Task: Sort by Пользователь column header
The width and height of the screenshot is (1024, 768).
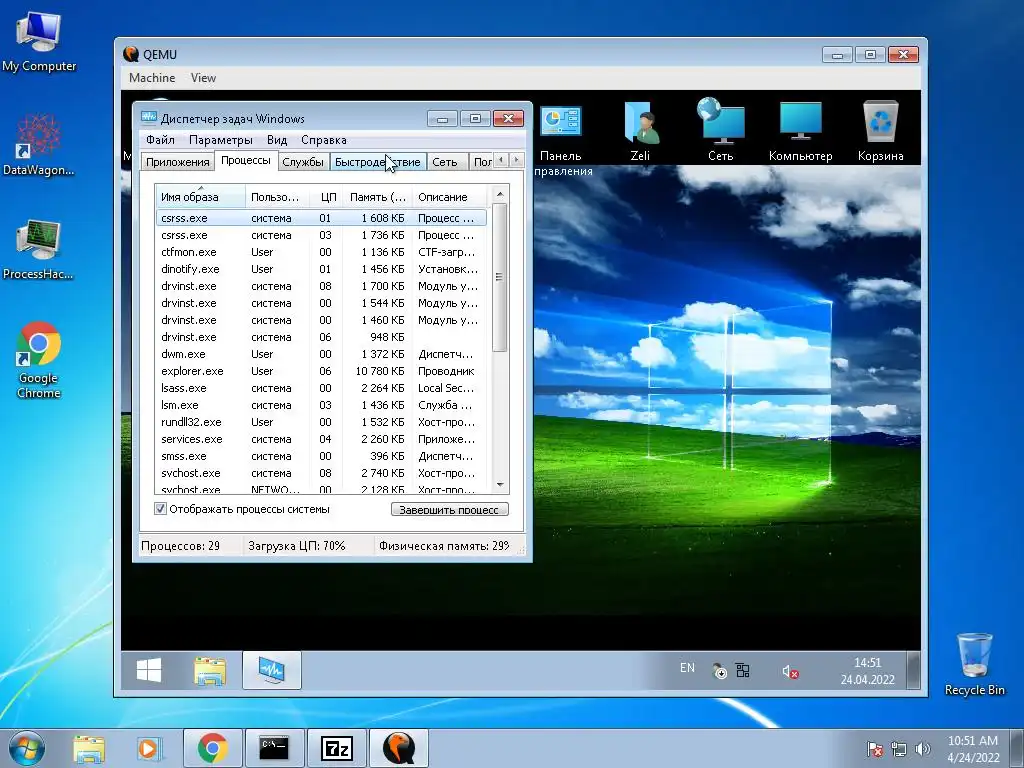Action: coord(277,197)
